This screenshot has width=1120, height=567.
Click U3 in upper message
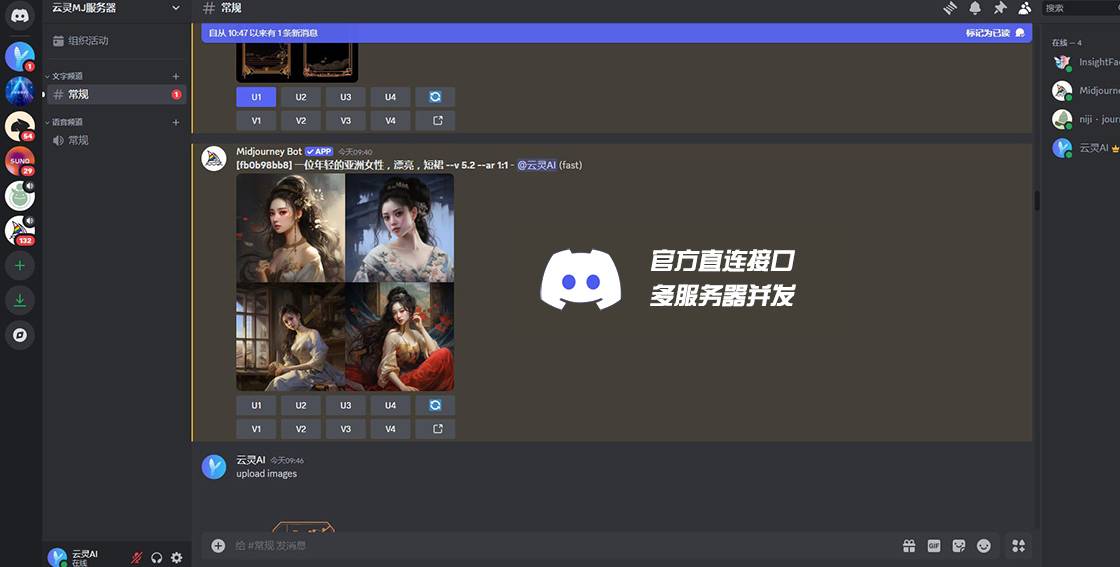pyautogui.click(x=346, y=97)
